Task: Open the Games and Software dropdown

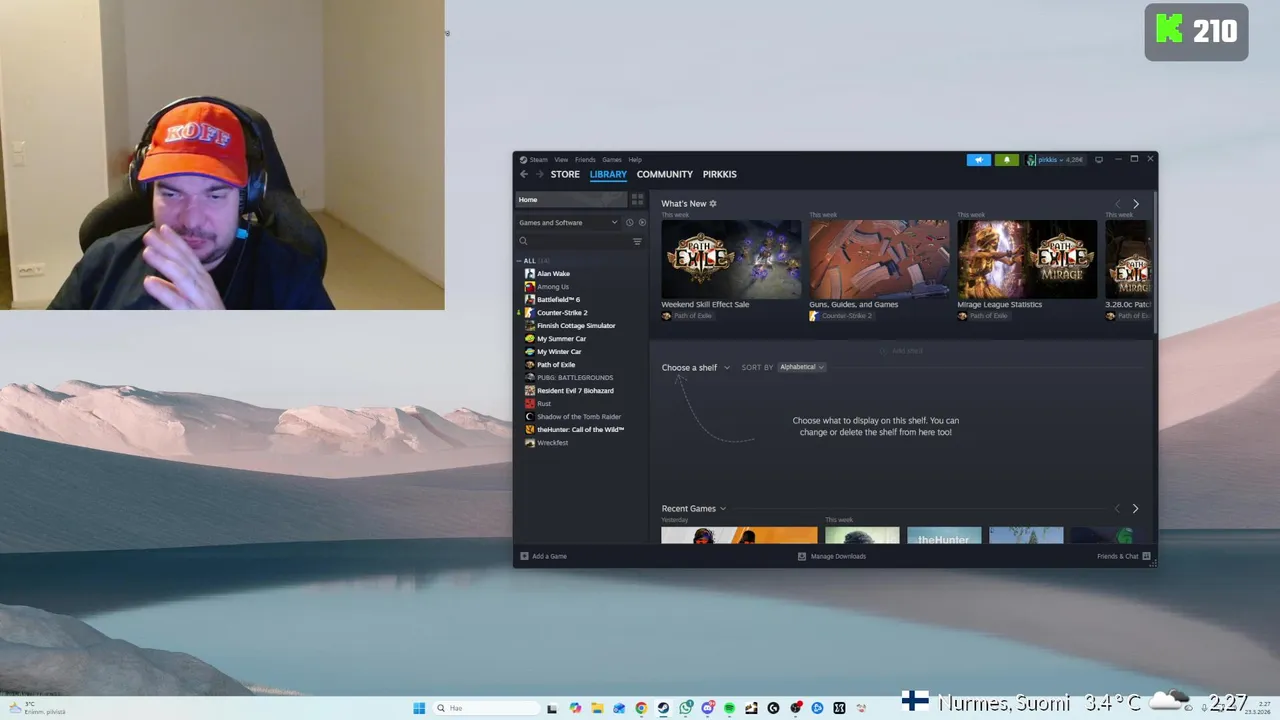Action: coord(568,223)
